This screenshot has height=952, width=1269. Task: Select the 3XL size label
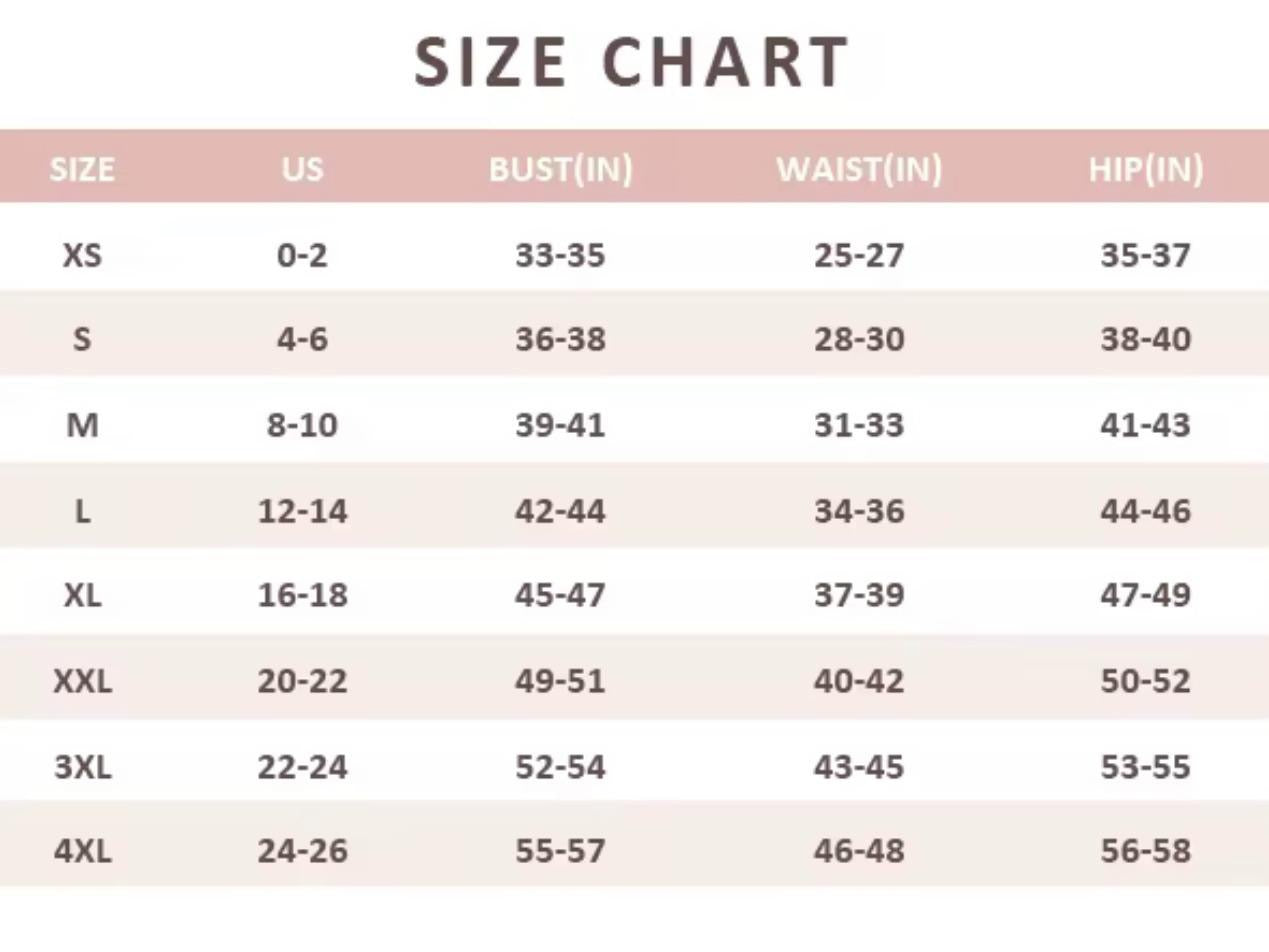pyautogui.click(x=82, y=768)
